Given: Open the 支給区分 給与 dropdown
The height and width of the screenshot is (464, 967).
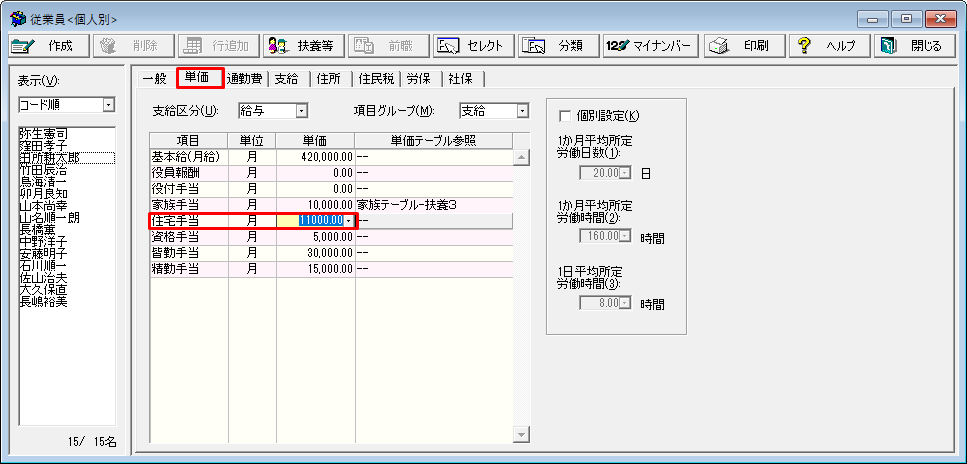Looking at the screenshot, I should click(x=300, y=111).
